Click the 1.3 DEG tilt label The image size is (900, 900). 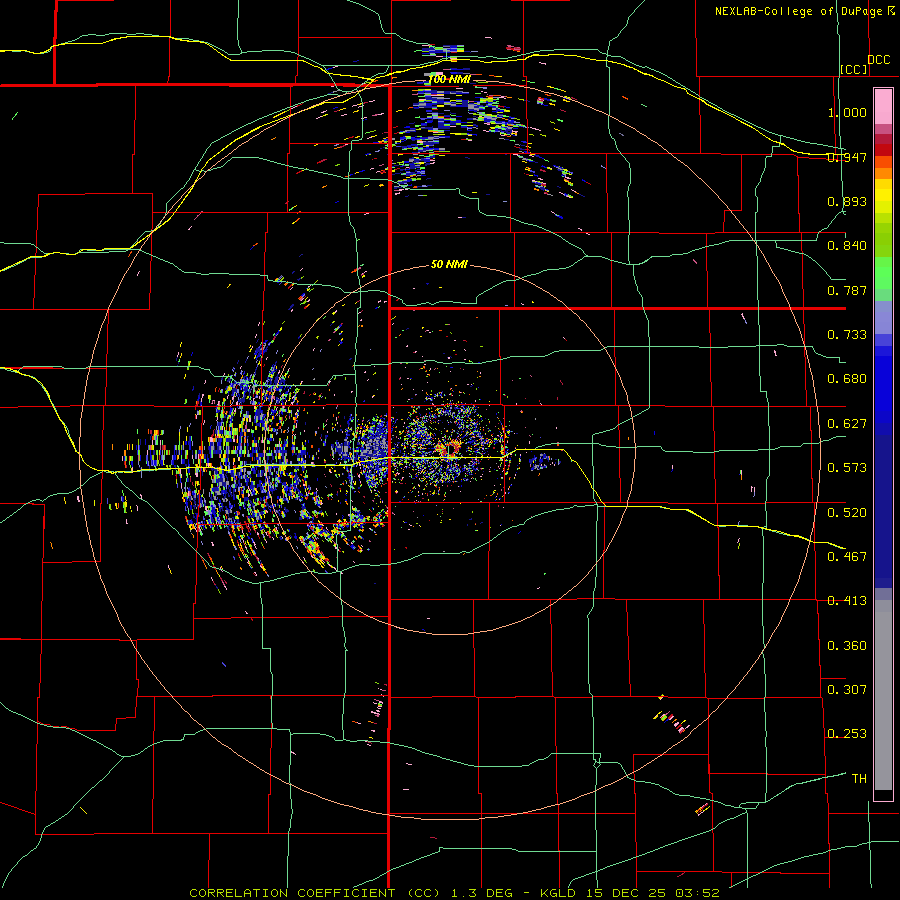pos(481,893)
